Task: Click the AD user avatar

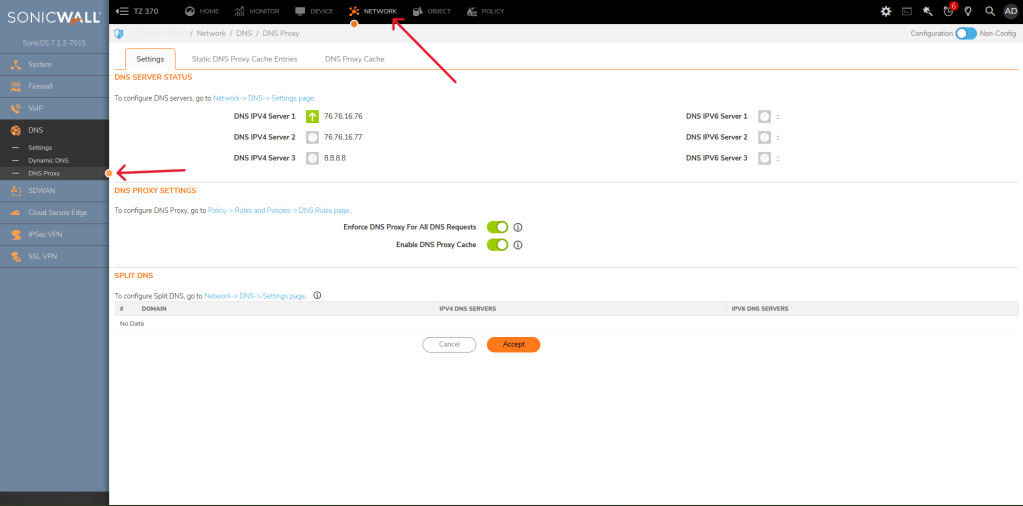Action: click(1010, 11)
